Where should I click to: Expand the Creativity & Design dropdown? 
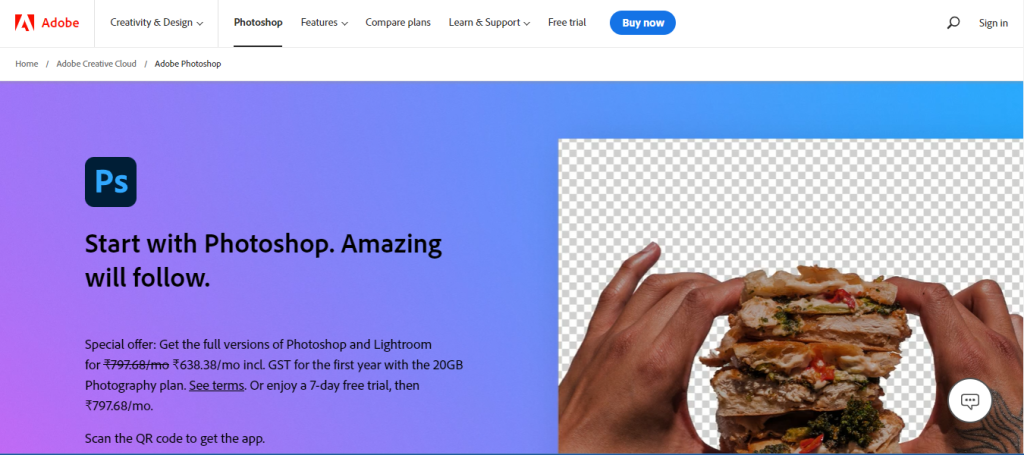(157, 23)
